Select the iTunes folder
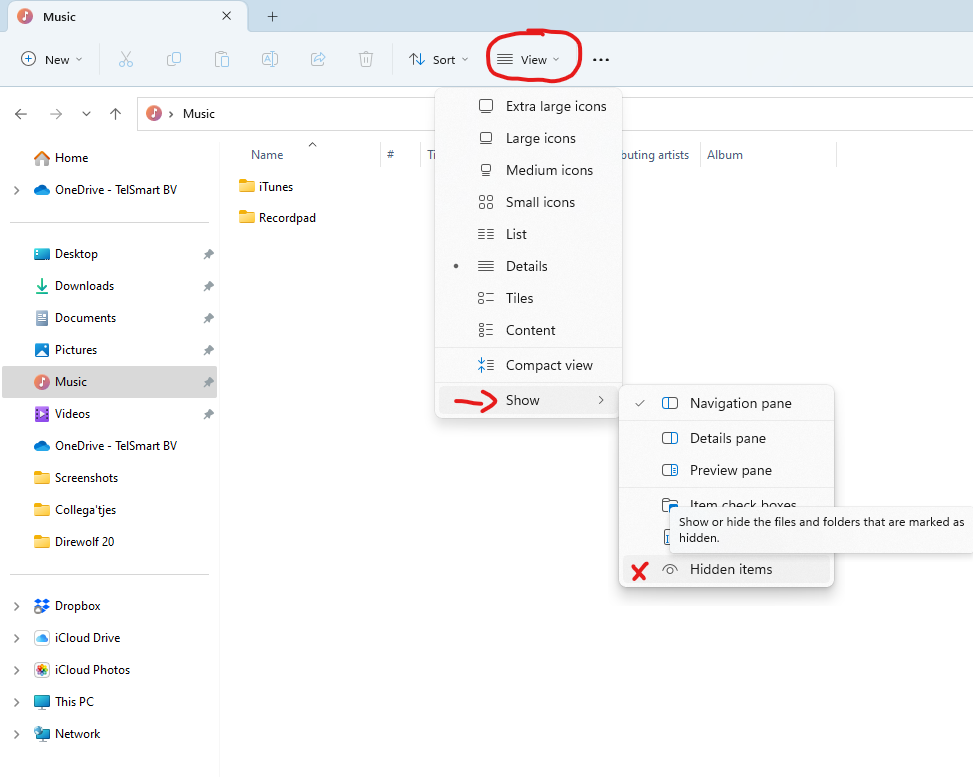 click(275, 186)
